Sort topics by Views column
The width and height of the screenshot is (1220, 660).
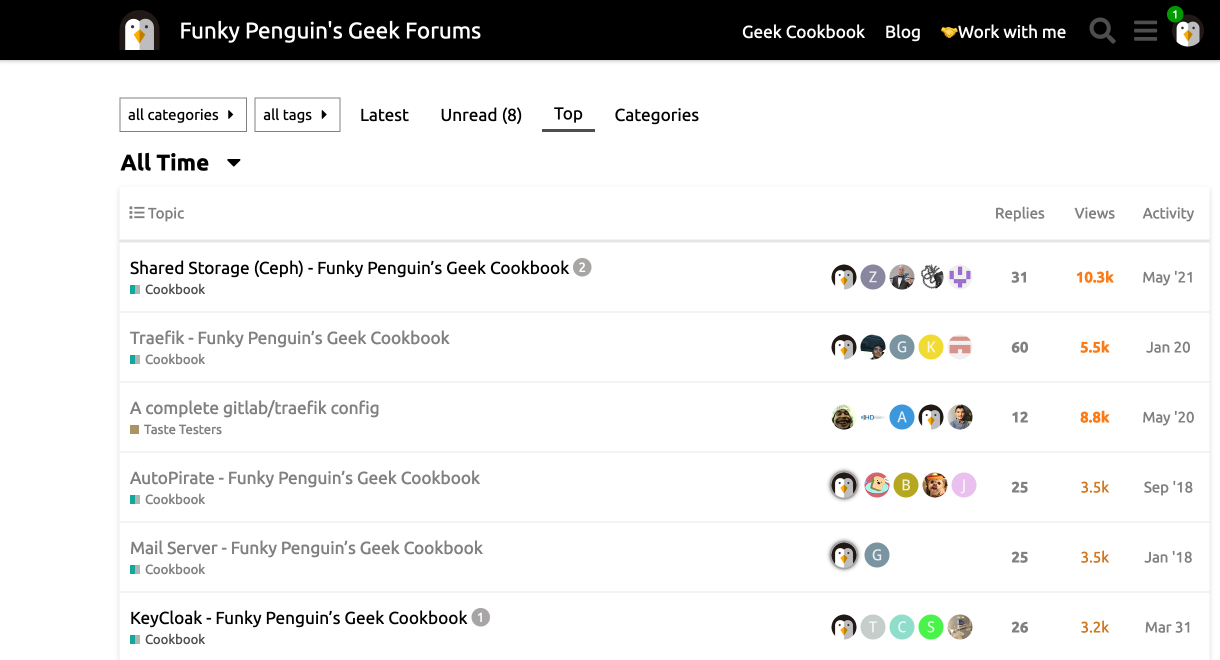coord(1094,213)
